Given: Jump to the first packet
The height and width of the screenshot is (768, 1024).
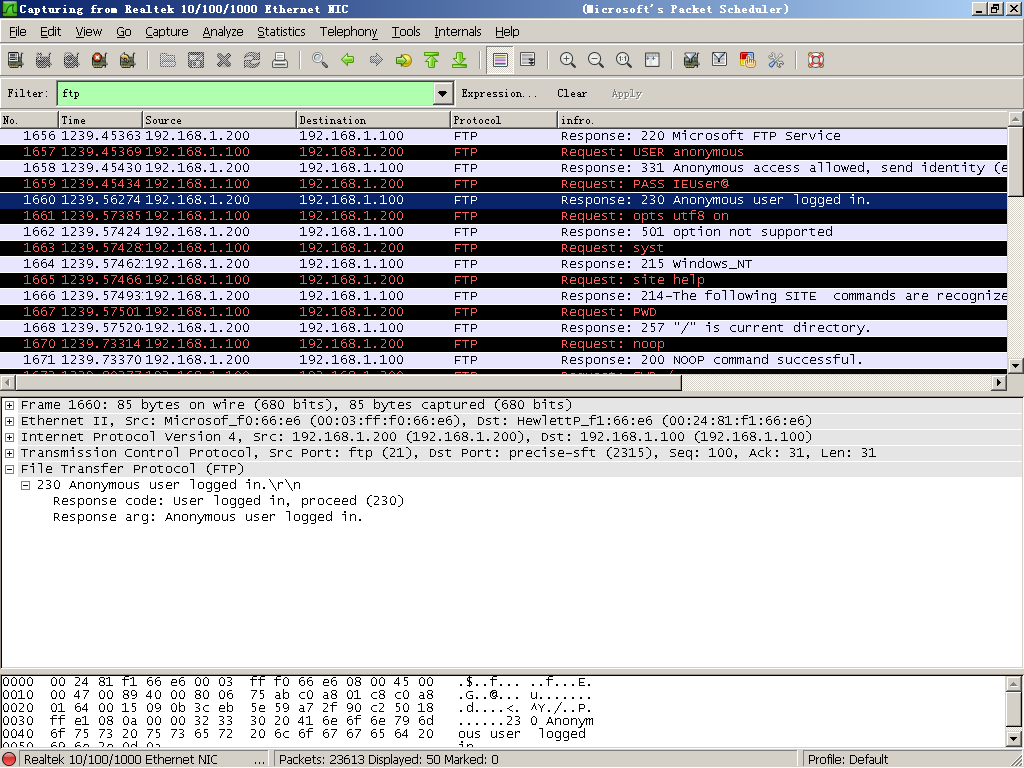Looking at the screenshot, I should point(432,60).
